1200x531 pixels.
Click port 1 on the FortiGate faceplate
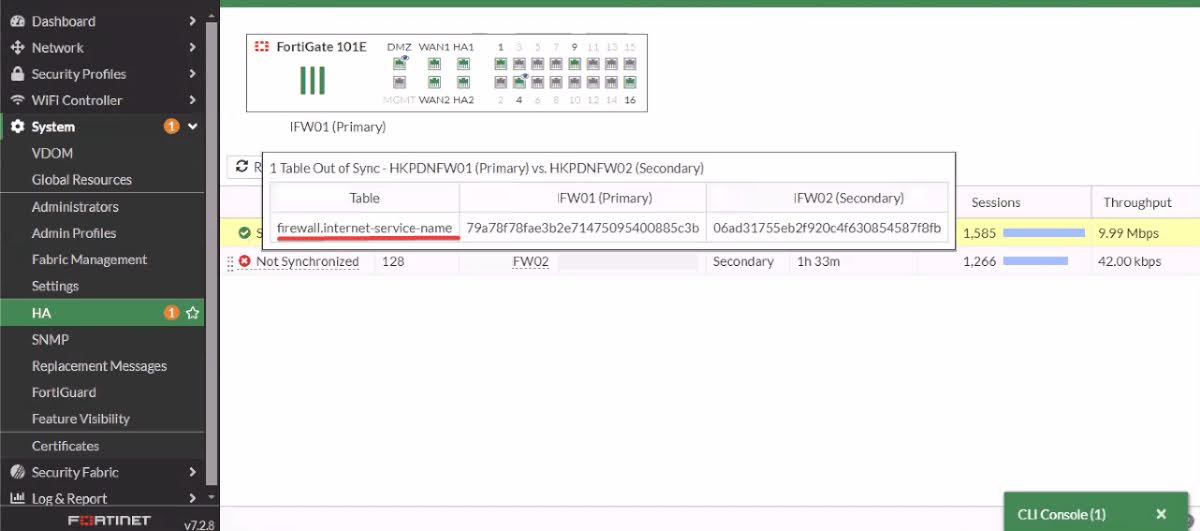pos(500,64)
